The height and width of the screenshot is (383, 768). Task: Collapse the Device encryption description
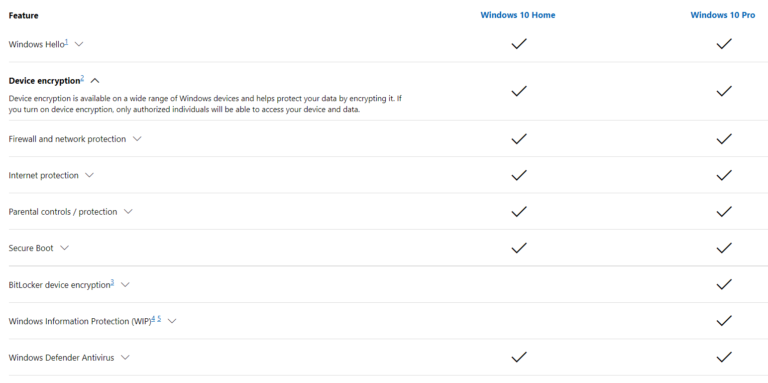[95, 81]
